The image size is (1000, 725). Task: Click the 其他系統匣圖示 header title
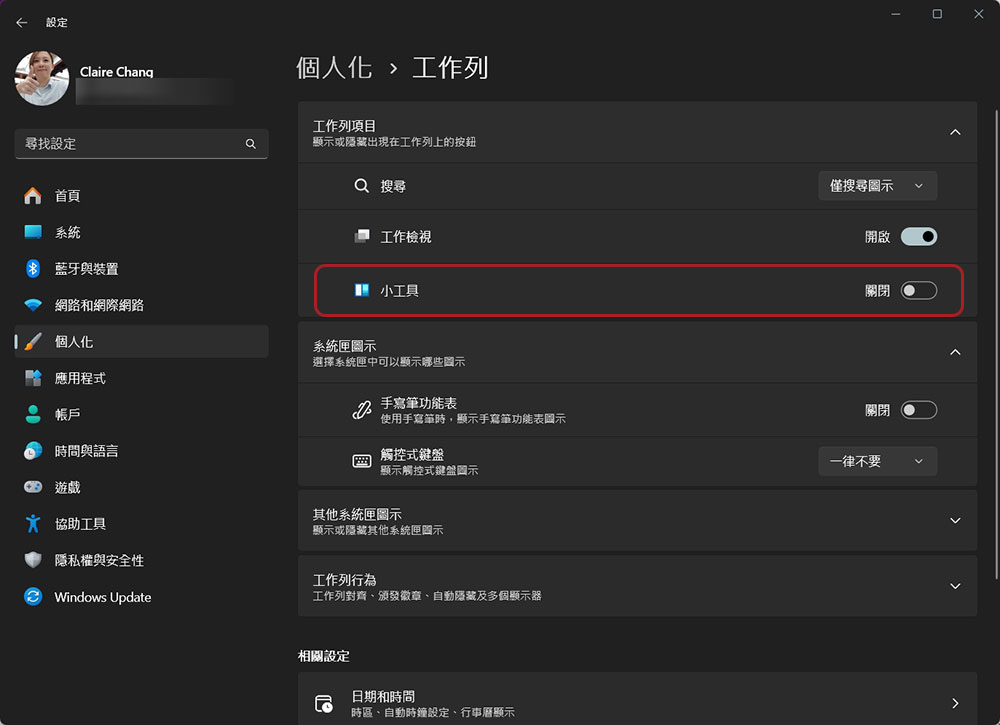357,515
